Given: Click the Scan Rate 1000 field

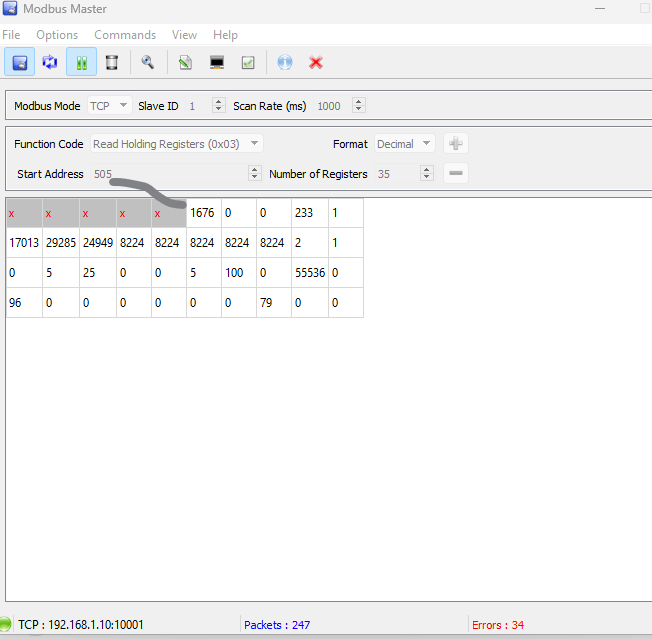Looking at the screenshot, I should [x=333, y=106].
